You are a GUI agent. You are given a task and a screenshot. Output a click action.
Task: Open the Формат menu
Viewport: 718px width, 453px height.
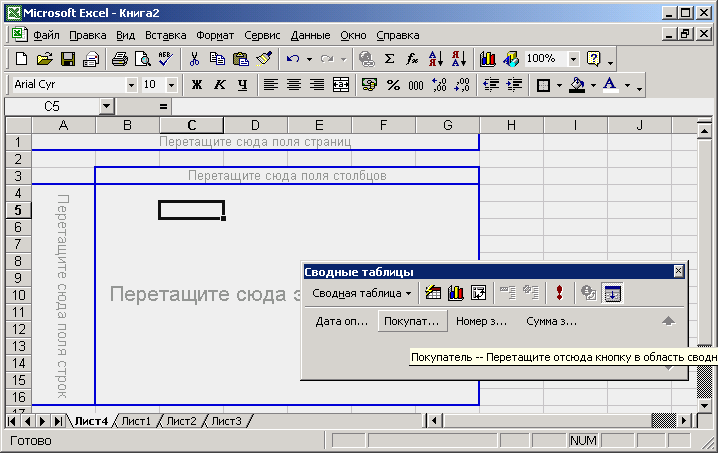[x=215, y=35]
